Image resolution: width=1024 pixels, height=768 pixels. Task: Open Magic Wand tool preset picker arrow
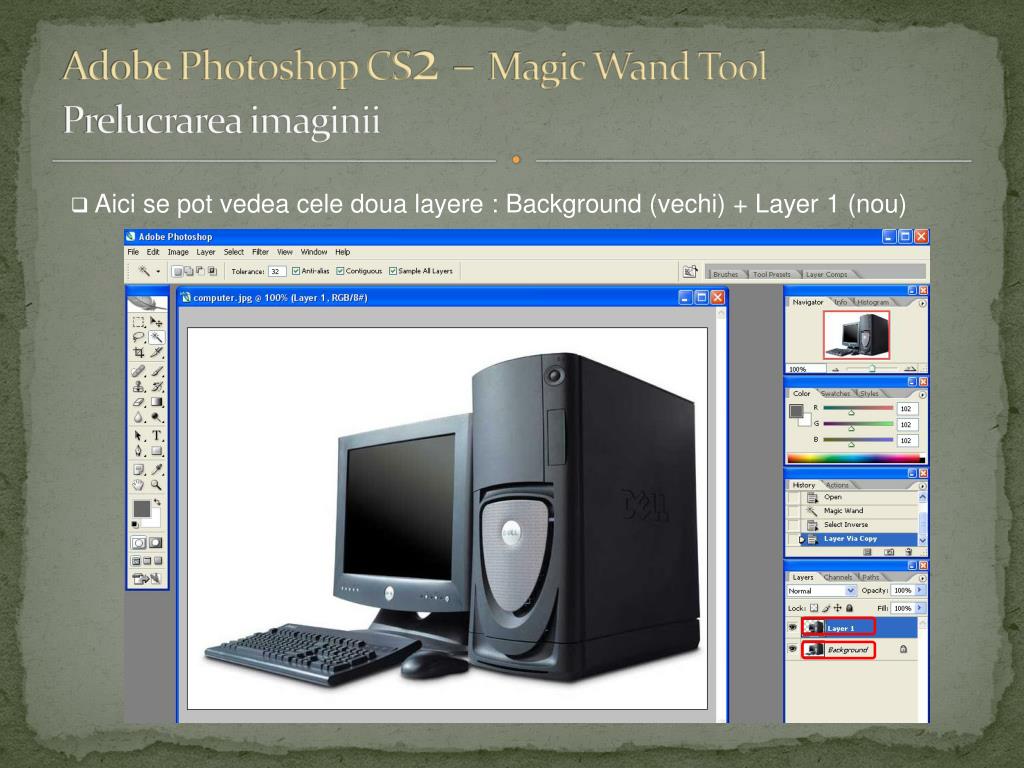(158, 271)
